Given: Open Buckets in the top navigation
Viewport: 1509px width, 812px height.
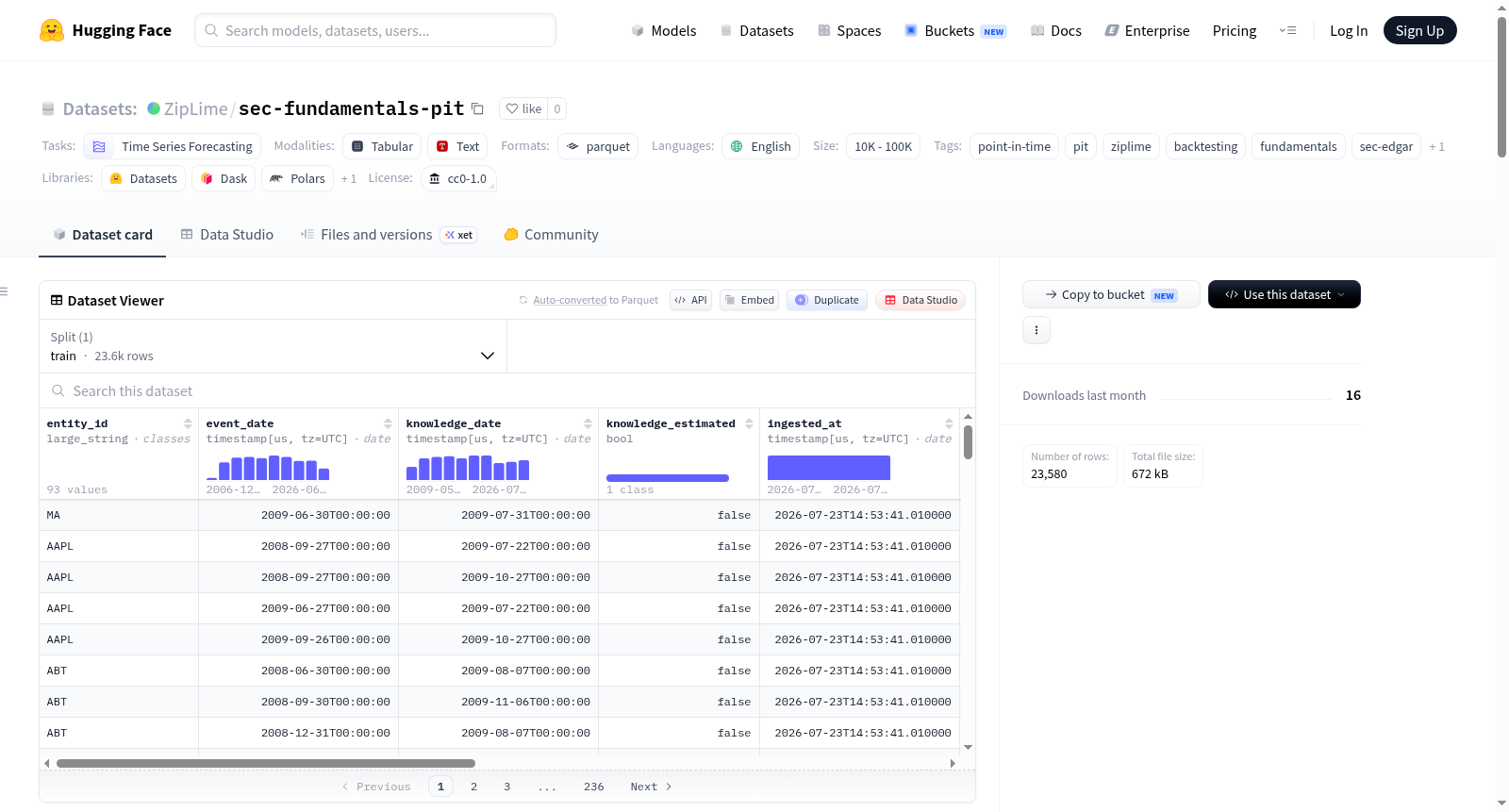Looking at the screenshot, I should coord(955,31).
